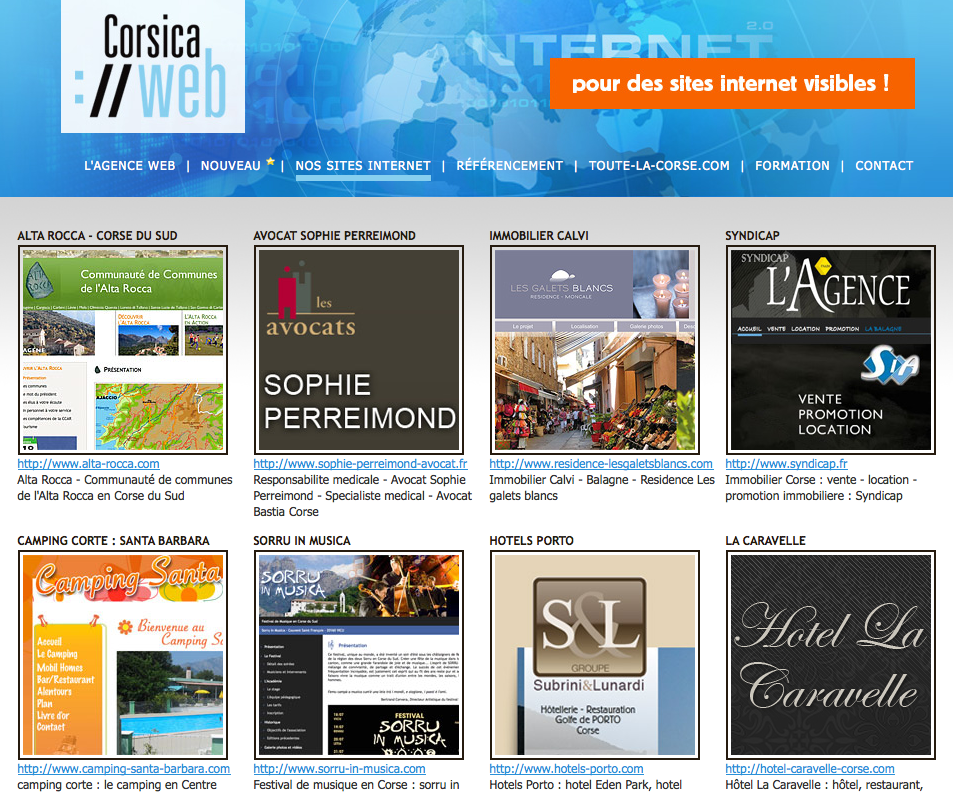953x793 pixels.
Task: Follow the www.alta-rocca.com link
Action: coord(88,464)
